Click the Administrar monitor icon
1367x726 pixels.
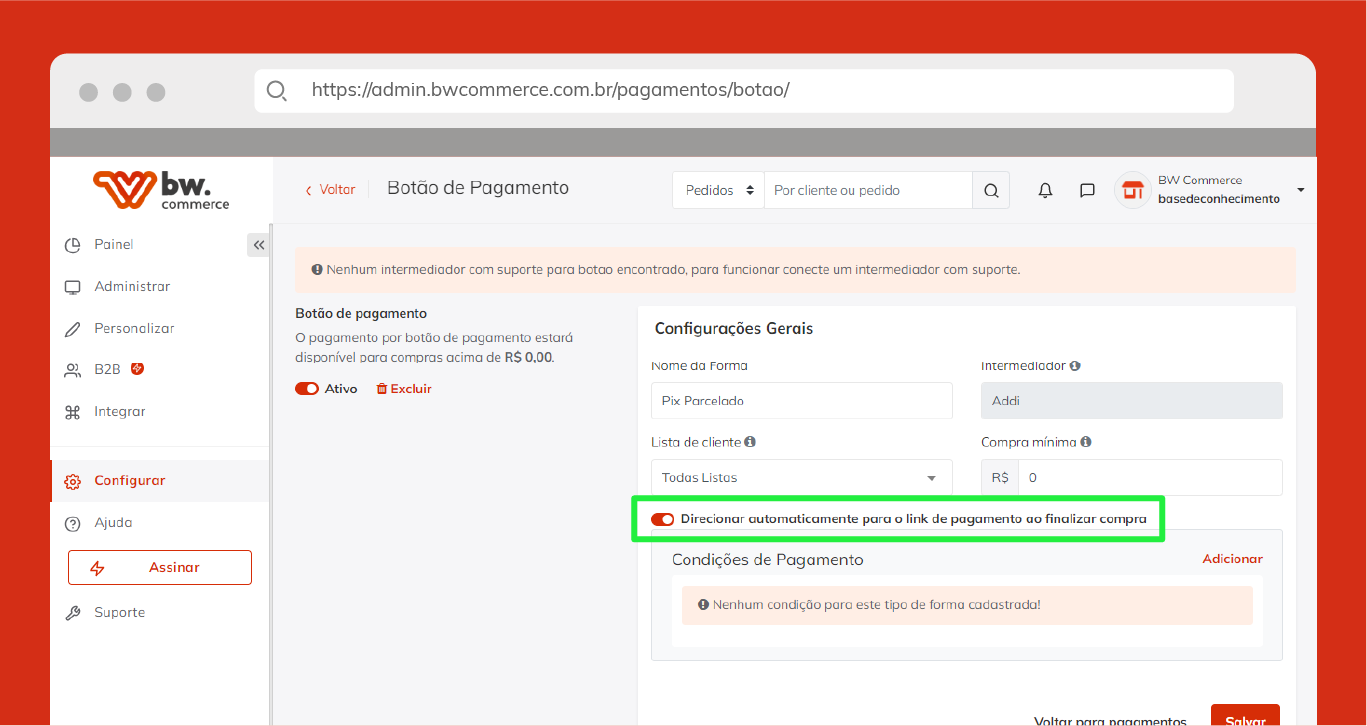coord(72,287)
